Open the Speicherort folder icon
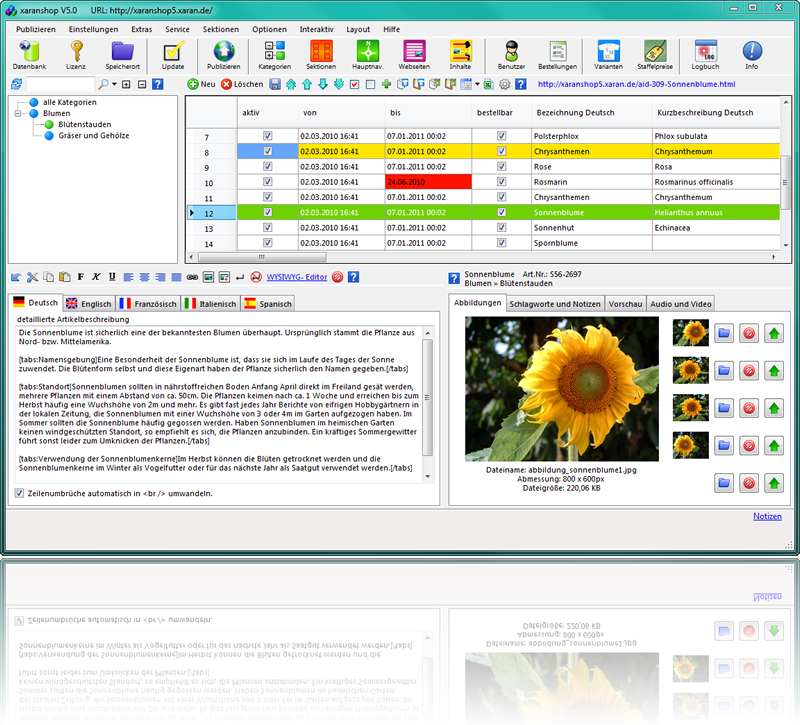Viewport: 800px width, 725px height. pos(122,55)
